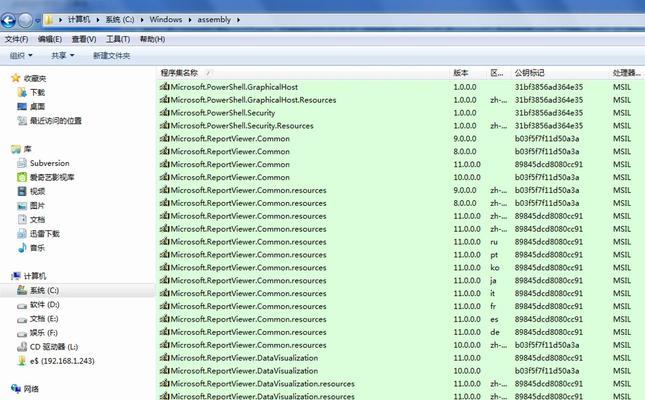Click the 库 libraries icon

(x=16, y=149)
